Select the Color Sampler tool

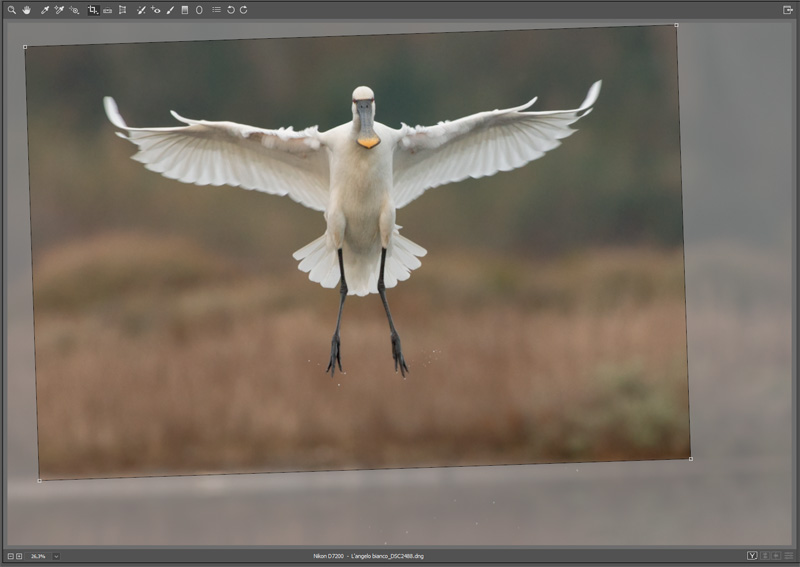pyautogui.click(x=59, y=10)
